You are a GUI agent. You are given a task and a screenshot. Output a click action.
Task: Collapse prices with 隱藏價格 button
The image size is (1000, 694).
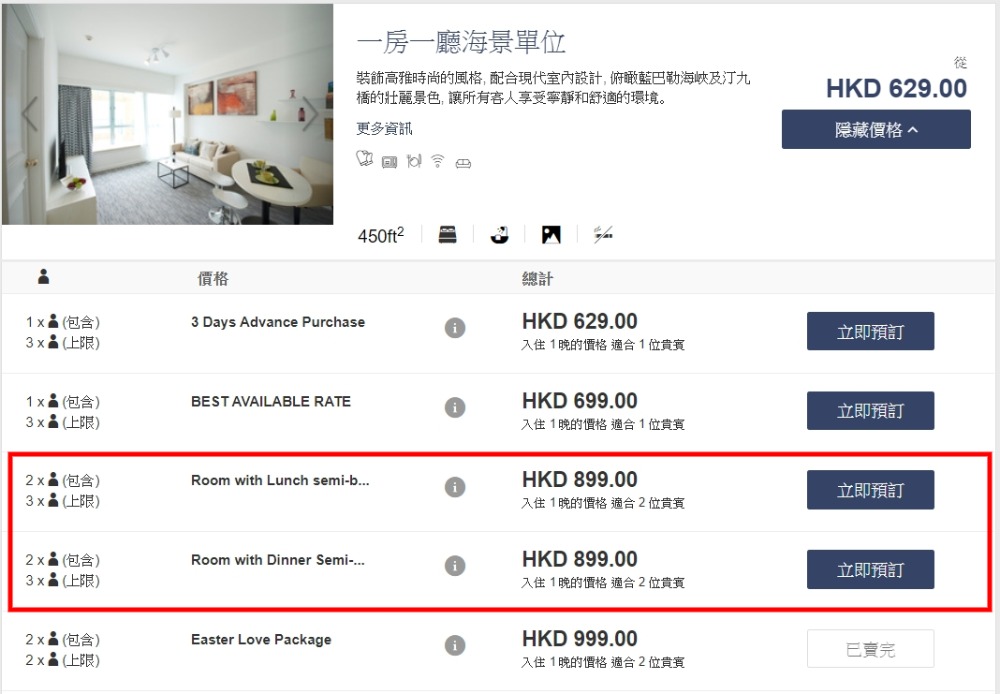pos(876,130)
